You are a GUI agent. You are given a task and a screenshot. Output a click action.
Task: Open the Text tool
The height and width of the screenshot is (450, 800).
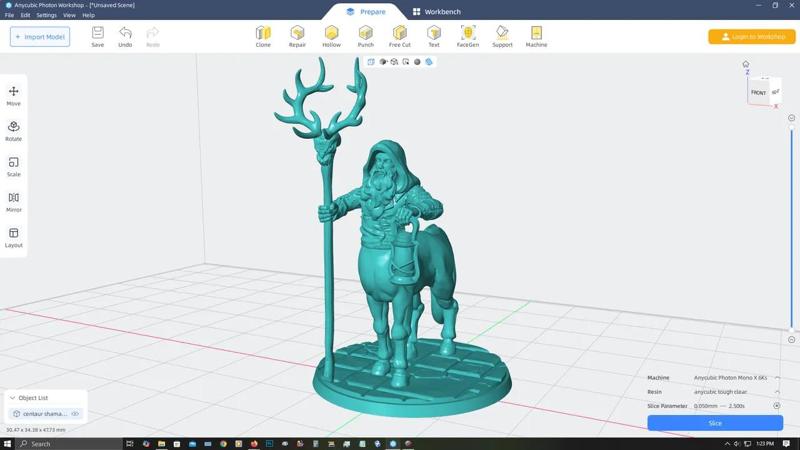(x=434, y=37)
